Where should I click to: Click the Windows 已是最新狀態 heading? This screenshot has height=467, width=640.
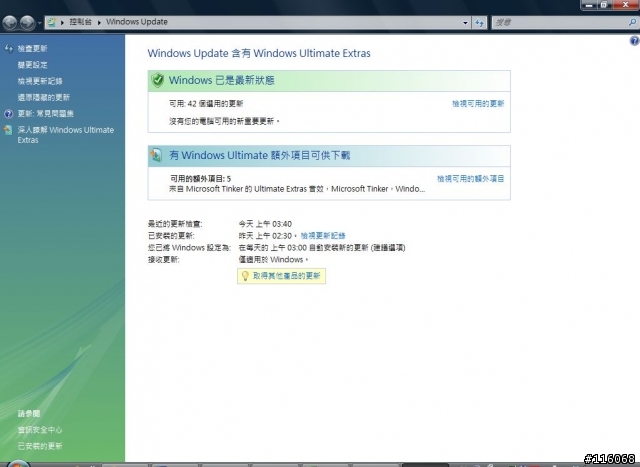click(222, 80)
